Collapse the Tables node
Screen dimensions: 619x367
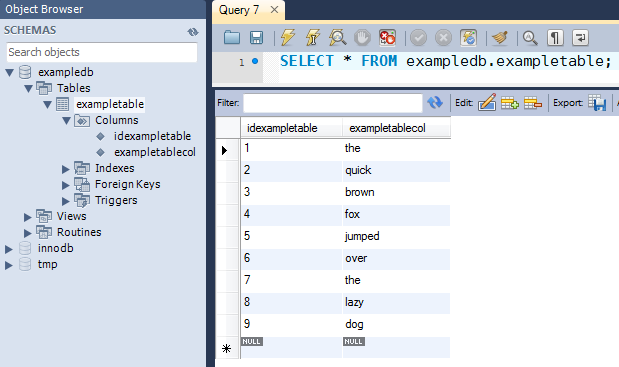[28, 88]
